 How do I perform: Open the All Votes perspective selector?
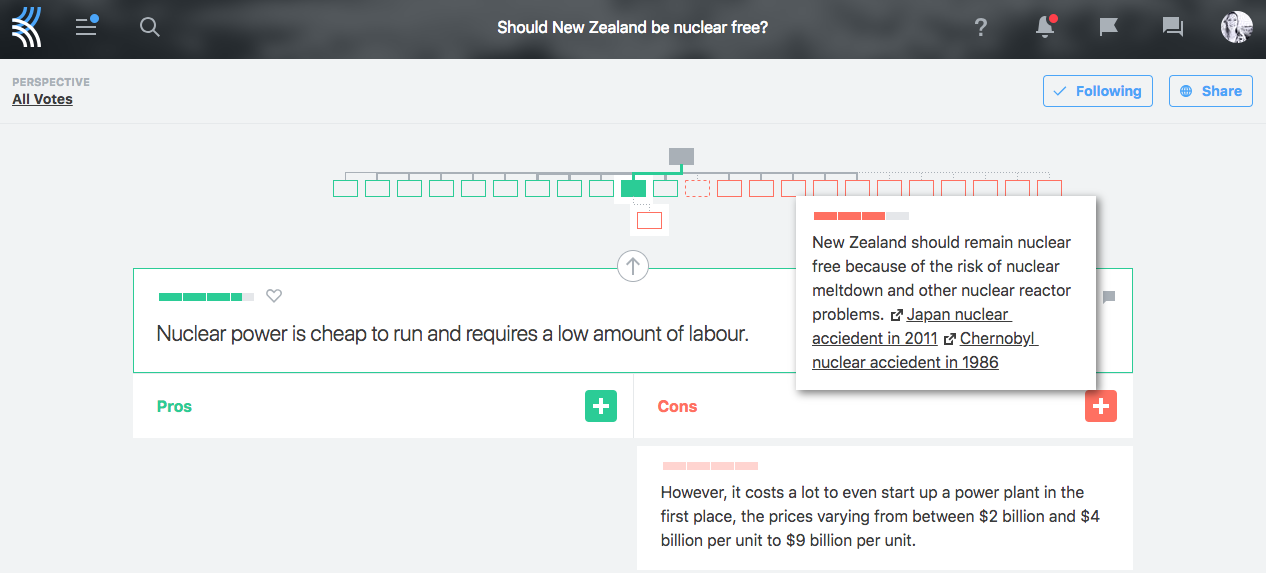(42, 99)
